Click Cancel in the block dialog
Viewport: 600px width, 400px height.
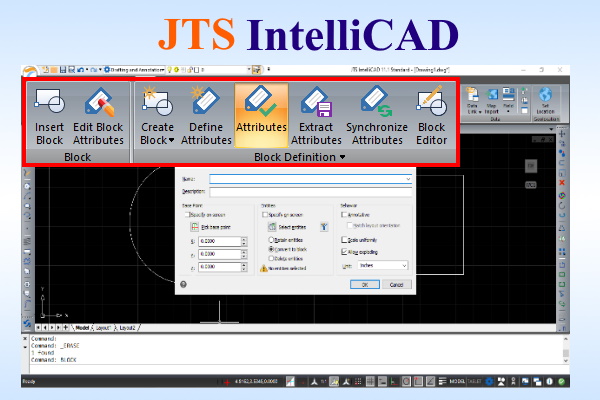tap(396, 284)
